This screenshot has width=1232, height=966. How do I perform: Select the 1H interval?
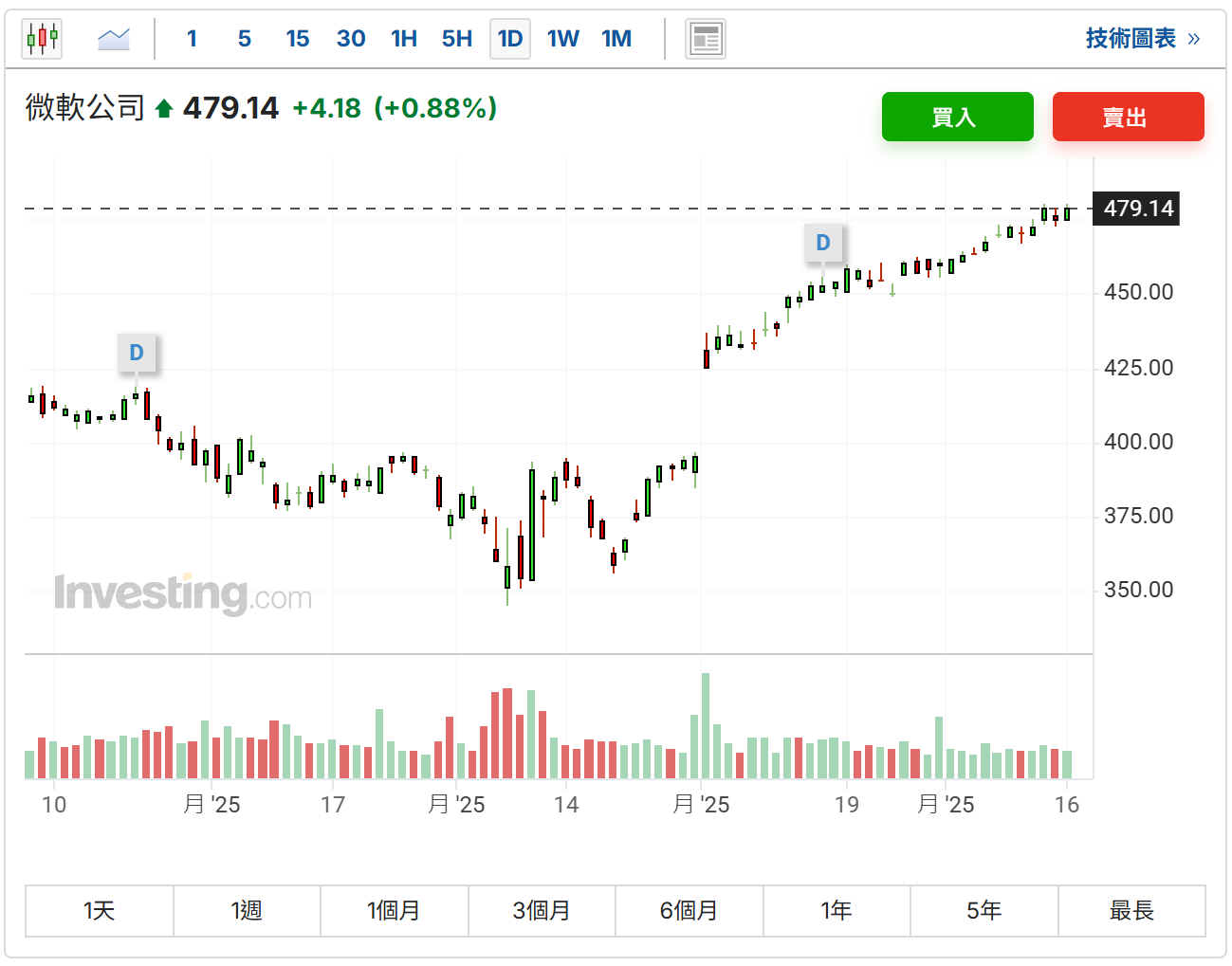[404, 39]
